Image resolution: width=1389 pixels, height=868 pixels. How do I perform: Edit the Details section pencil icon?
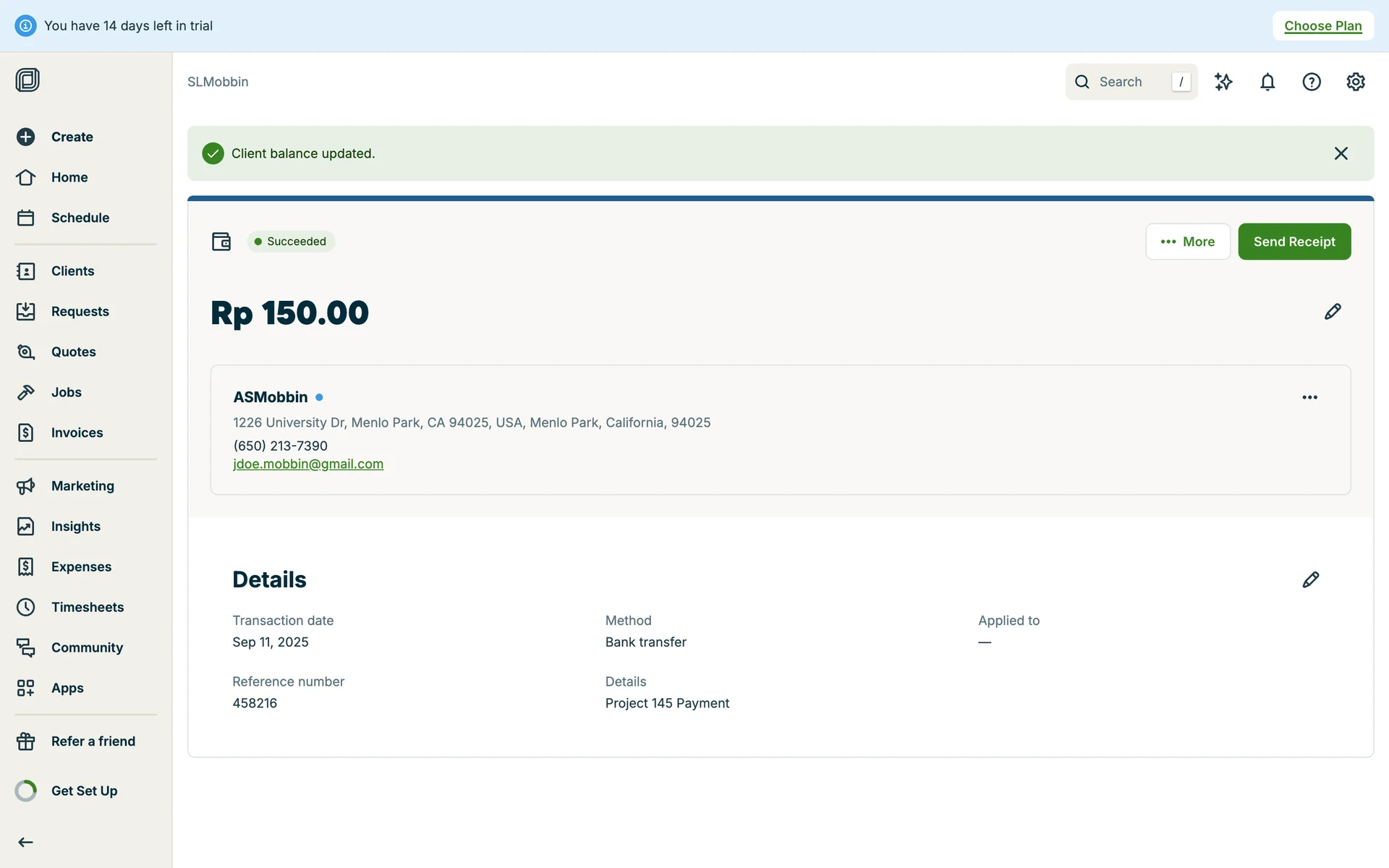pyautogui.click(x=1310, y=579)
